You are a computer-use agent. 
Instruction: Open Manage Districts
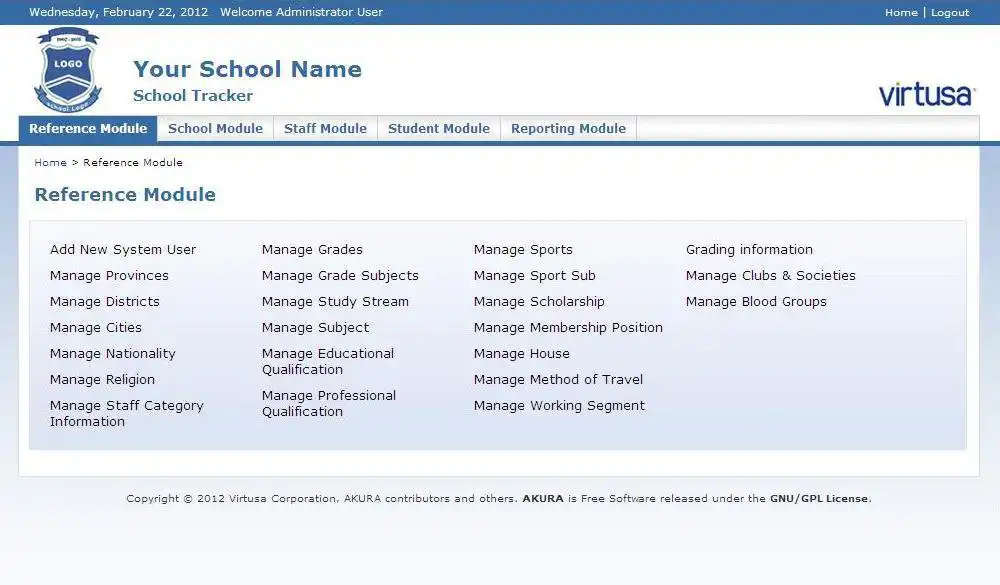pyautogui.click(x=105, y=301)
